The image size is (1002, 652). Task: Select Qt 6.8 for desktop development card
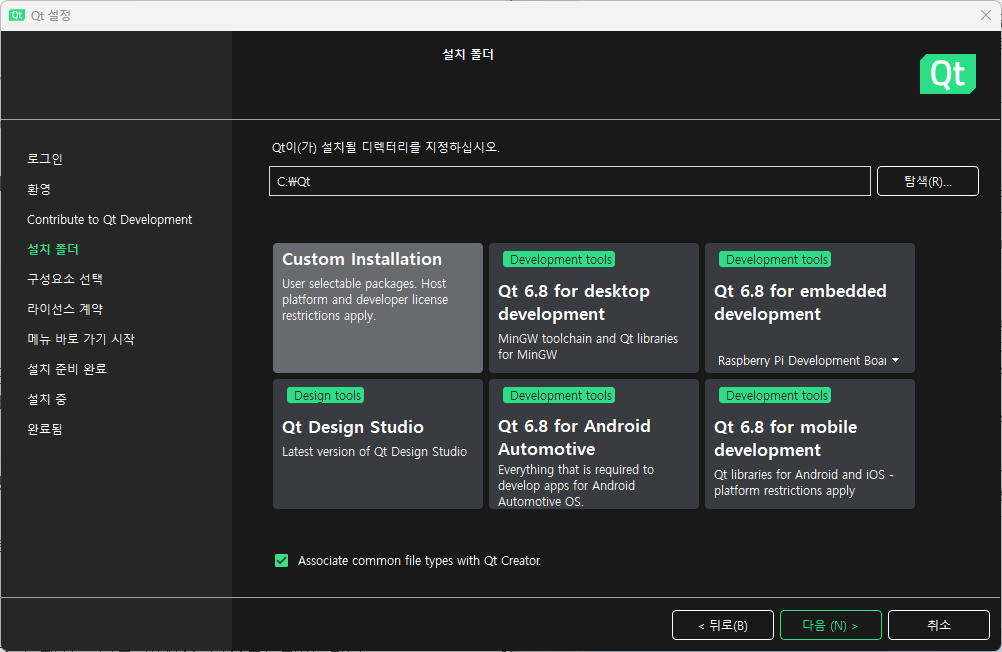pyautogui.click(x=594, y=307)
